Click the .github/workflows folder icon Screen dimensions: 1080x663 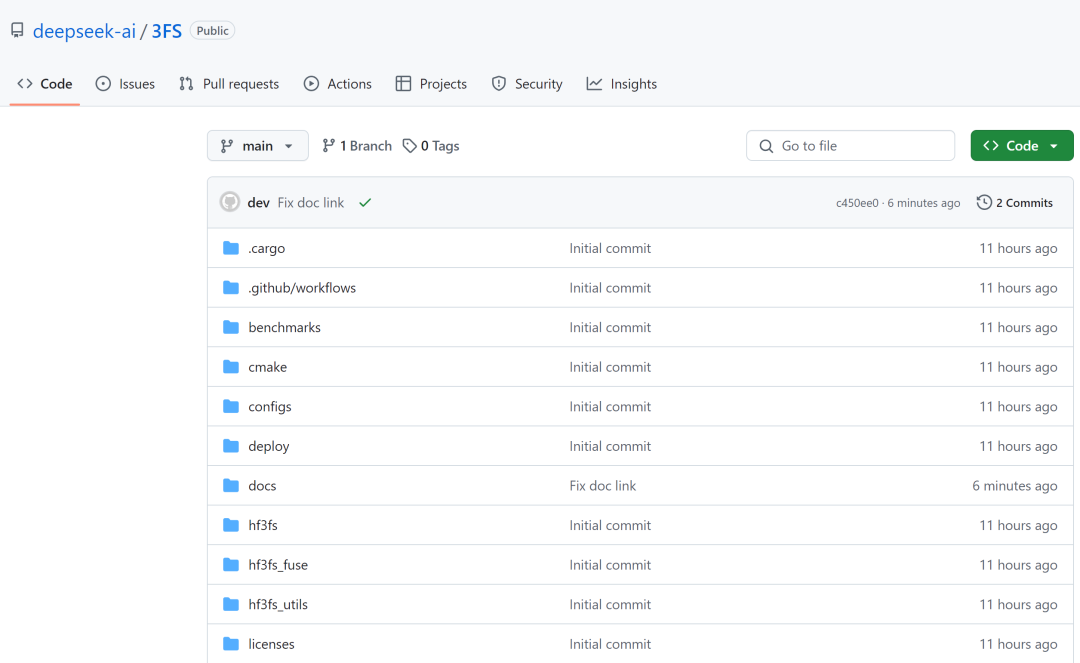[231, 288]
